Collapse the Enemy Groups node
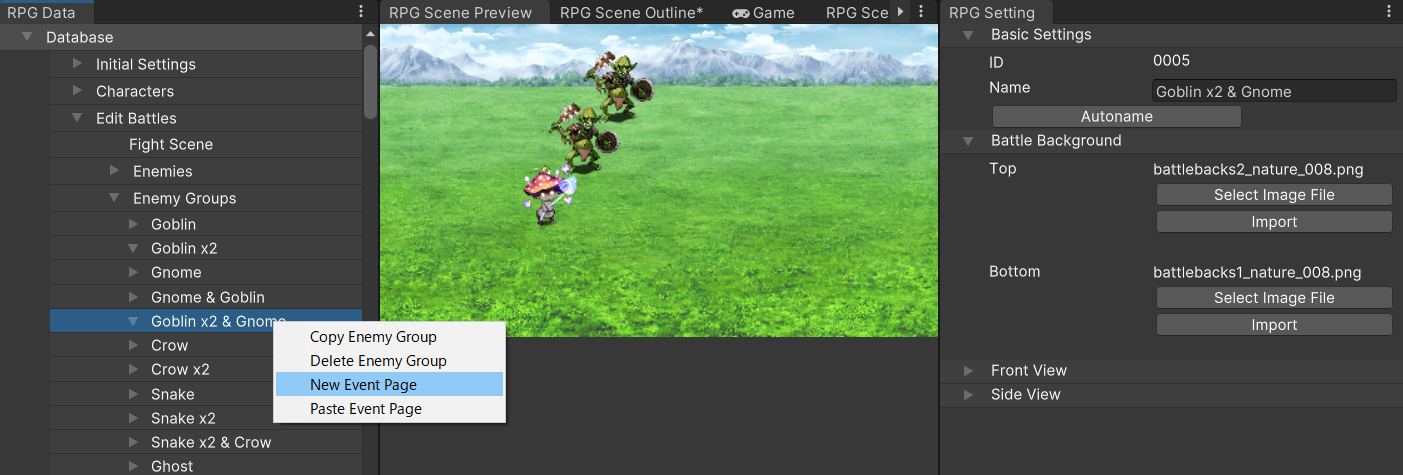1403x475 pixels. [x=114, y=198]
